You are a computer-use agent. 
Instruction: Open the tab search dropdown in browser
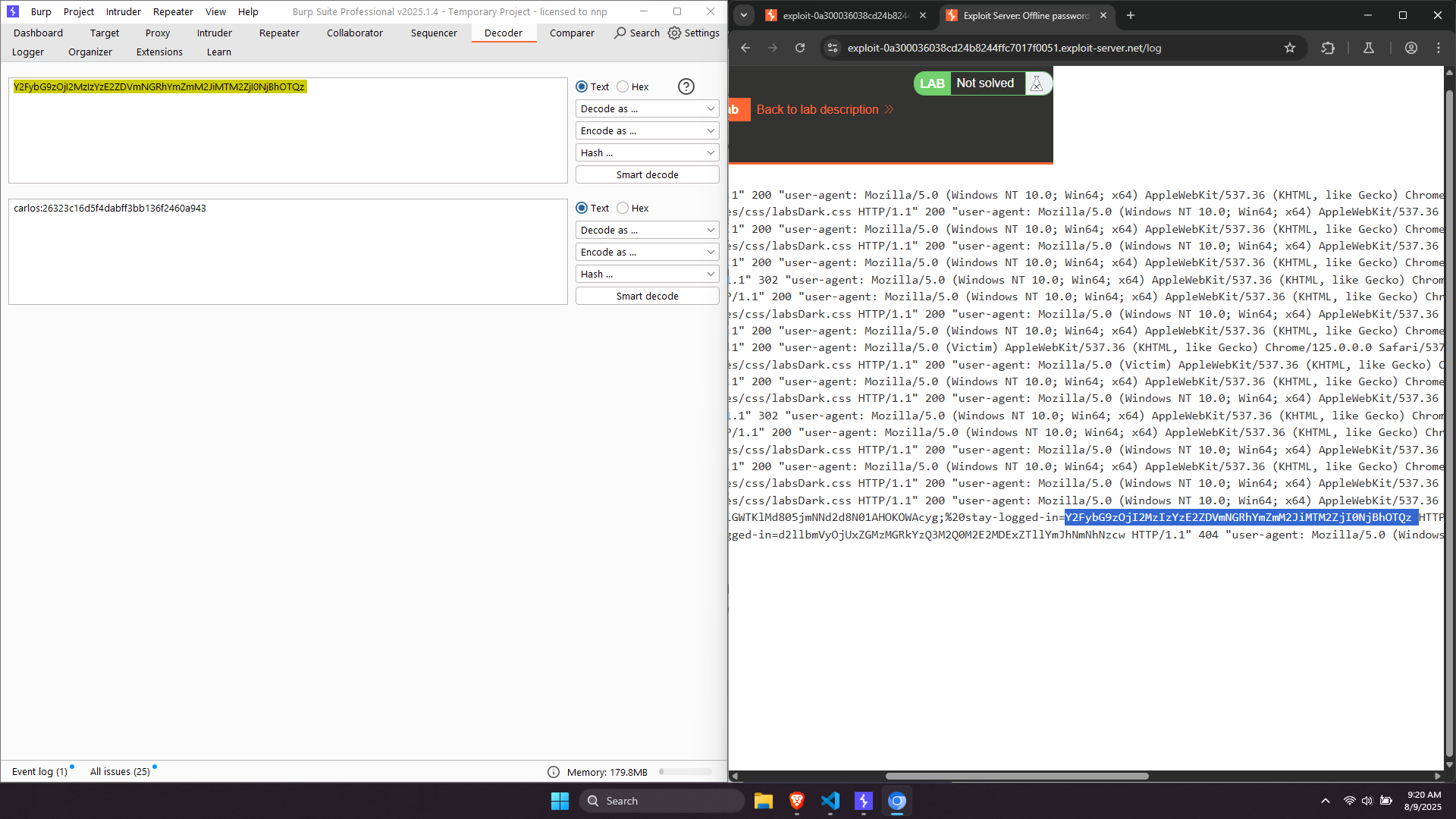tap(744, 15)
